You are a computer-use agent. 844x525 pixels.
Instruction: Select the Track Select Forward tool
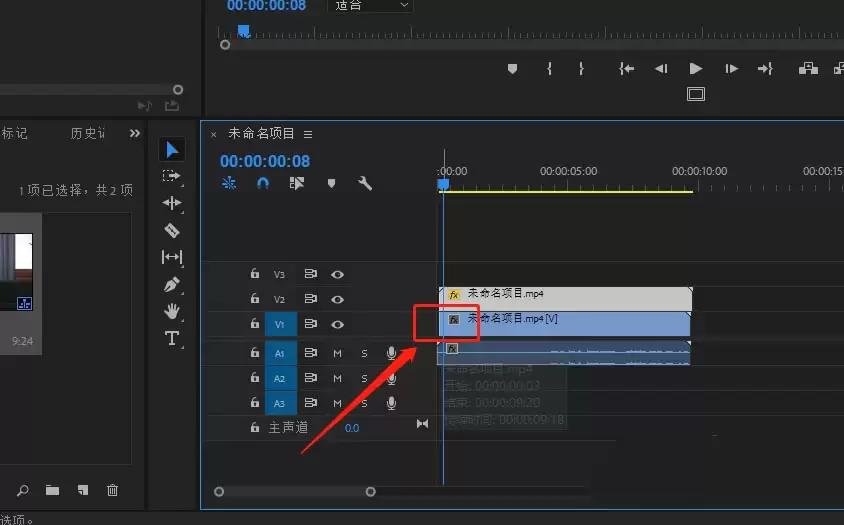tap(172, 176)
